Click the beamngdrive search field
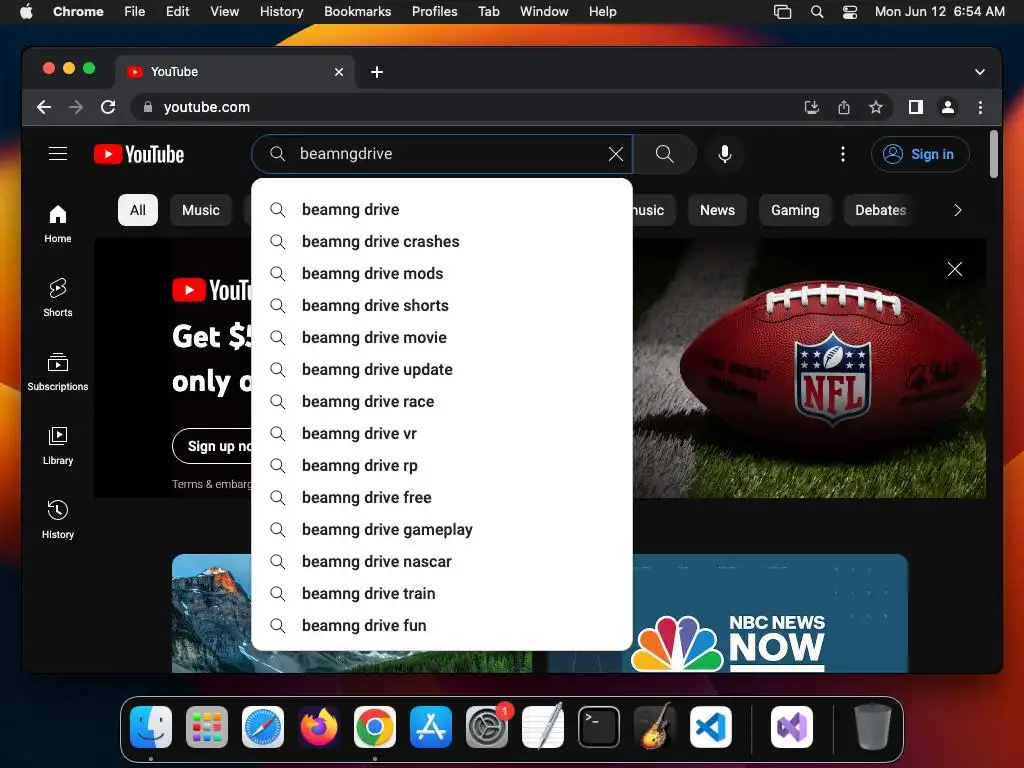This screenshot has height=768, width=1024. pyautogui.click(x=442, y=153)
